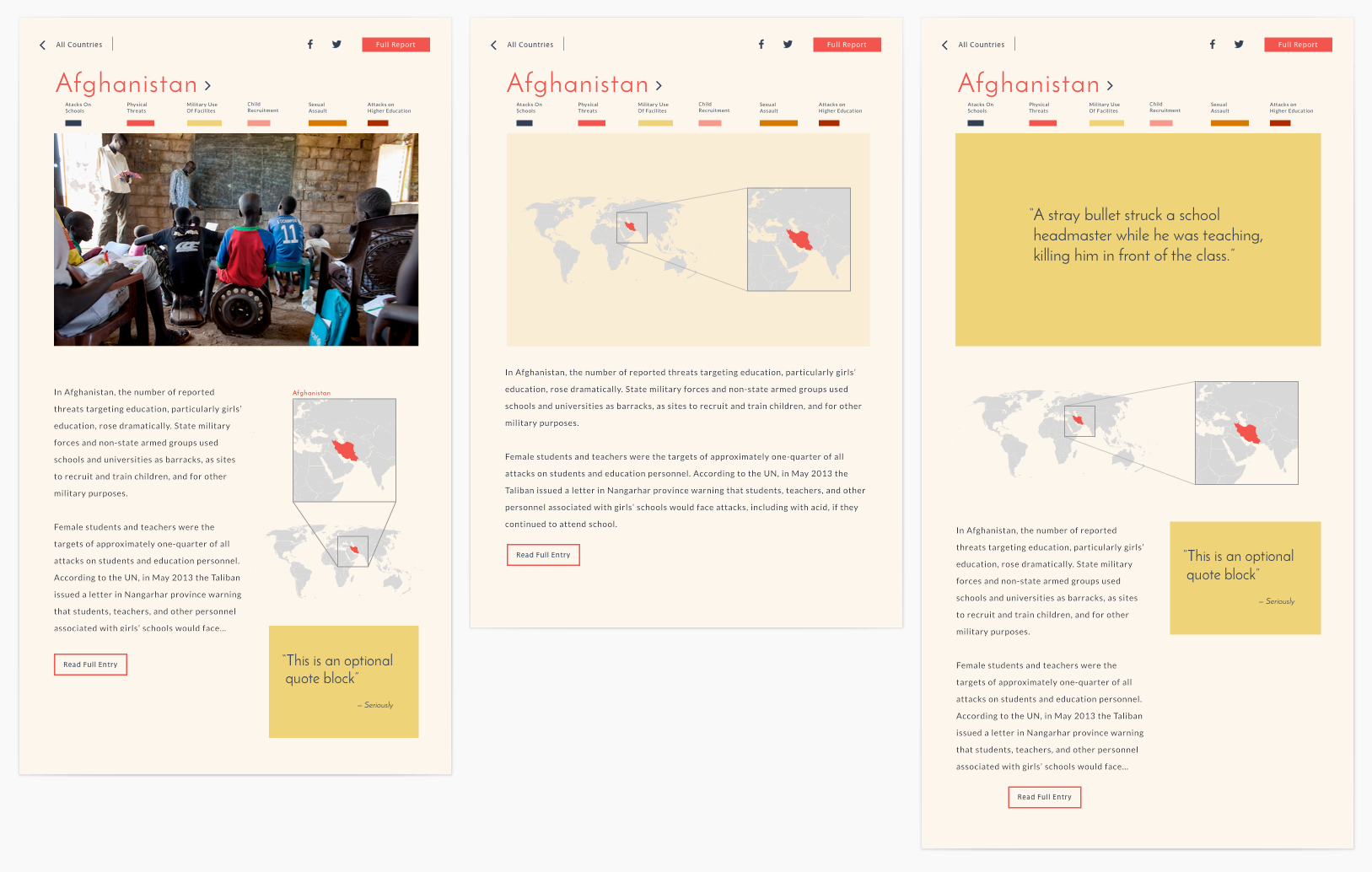Click Afghanistan title in stray-bullet quote mockup

coord(1029,84)
